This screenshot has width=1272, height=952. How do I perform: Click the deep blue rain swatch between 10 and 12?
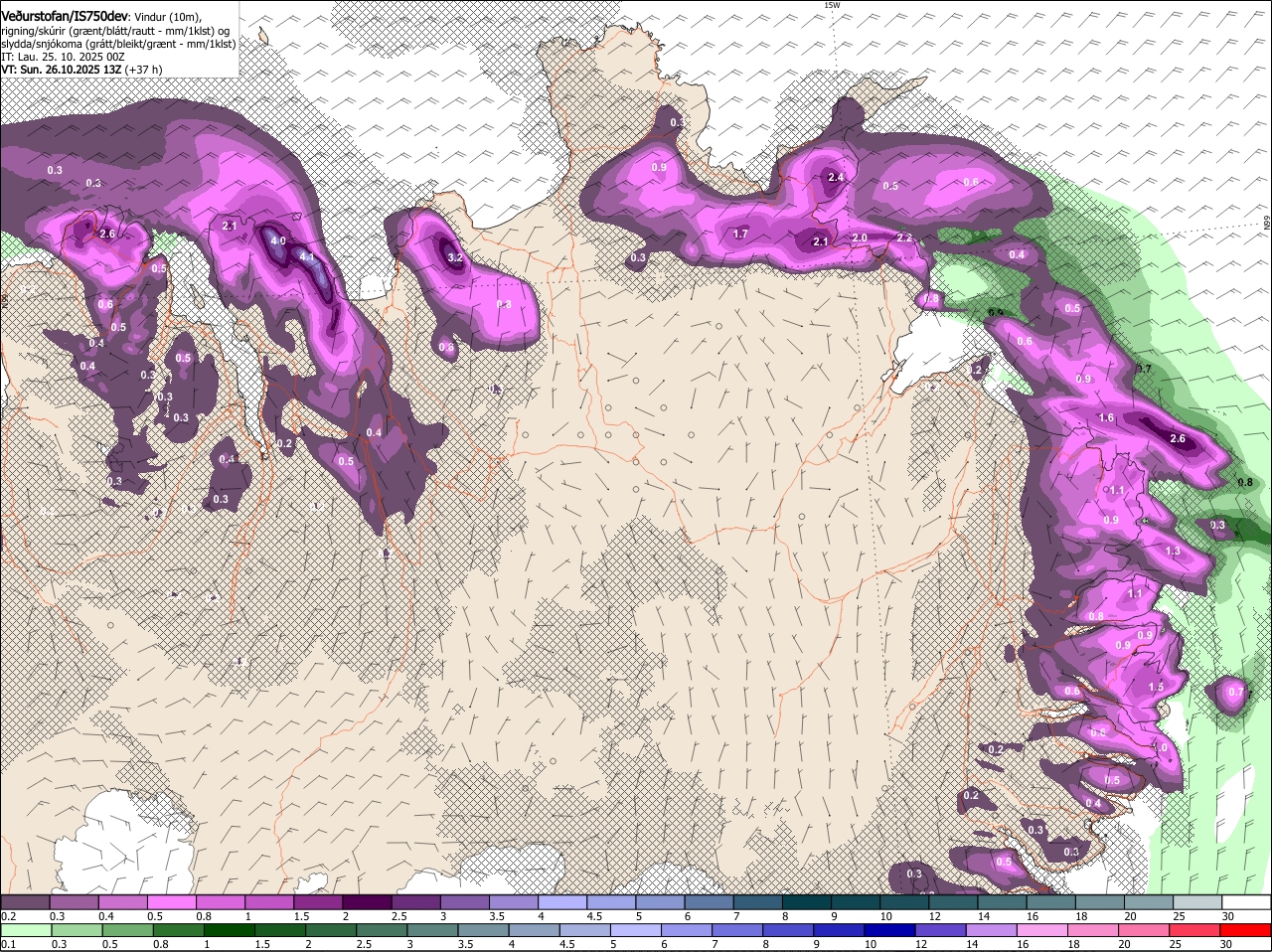[888, 930]
